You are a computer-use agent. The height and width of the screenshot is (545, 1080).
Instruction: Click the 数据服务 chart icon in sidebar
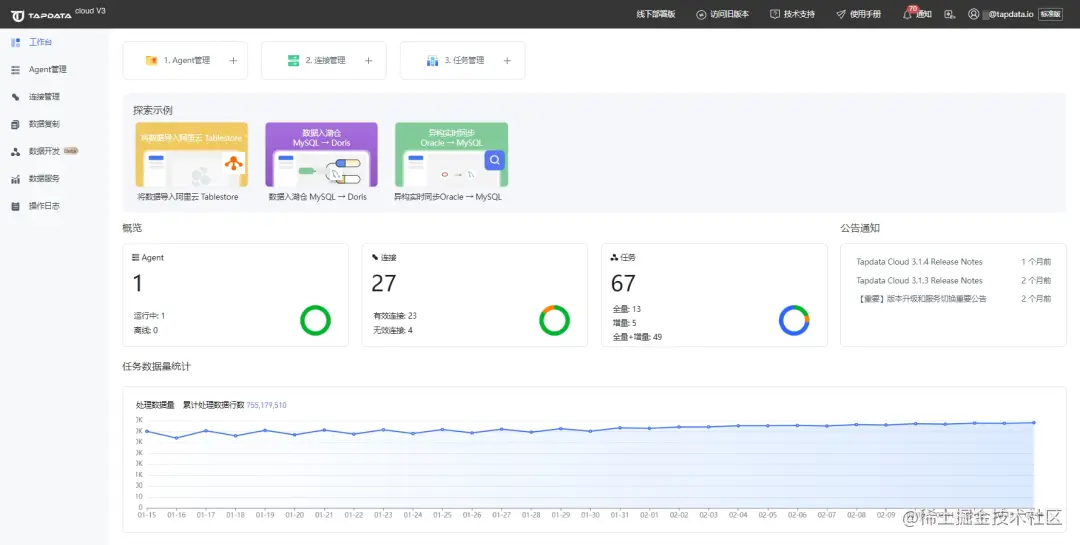(x=15, y=178)
